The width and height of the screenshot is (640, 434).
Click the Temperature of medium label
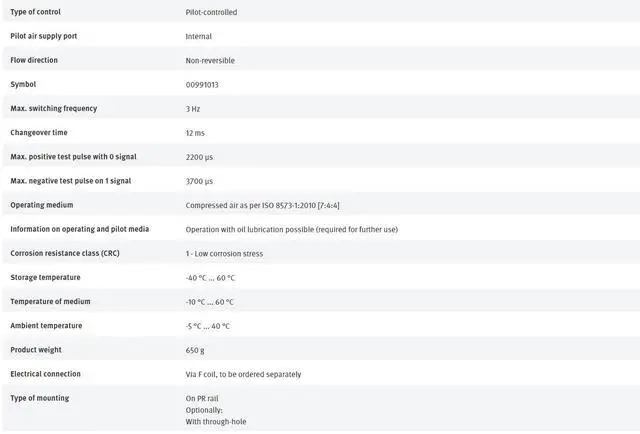pyautogui.click(x=50, y=301)
